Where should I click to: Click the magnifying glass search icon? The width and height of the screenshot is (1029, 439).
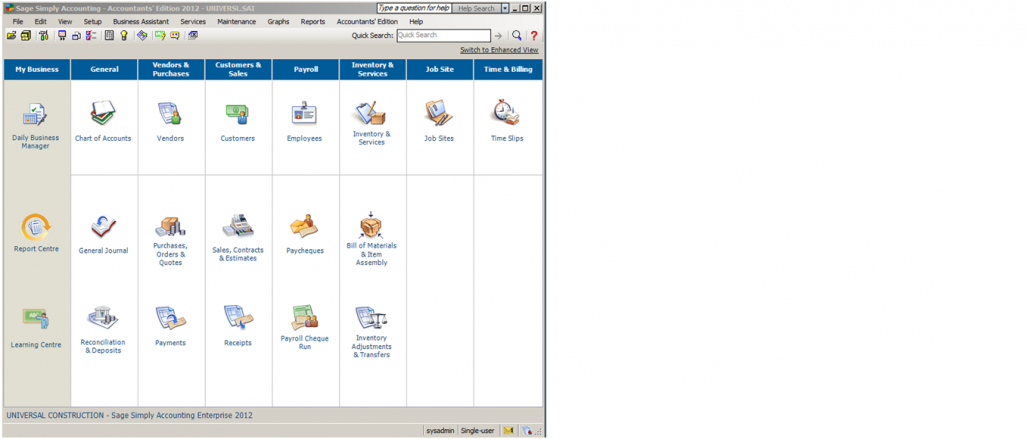point(516,36)
